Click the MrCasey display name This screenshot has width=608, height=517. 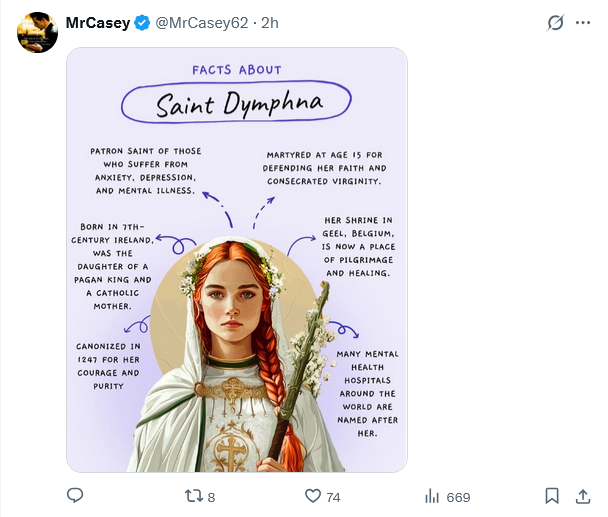coord(98,23)
